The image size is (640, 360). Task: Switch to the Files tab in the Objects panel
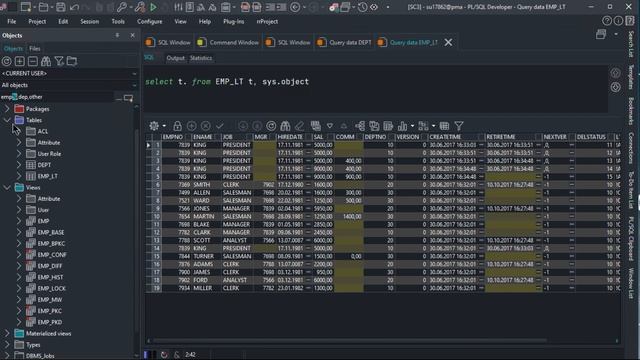click(x=35, y=49)
